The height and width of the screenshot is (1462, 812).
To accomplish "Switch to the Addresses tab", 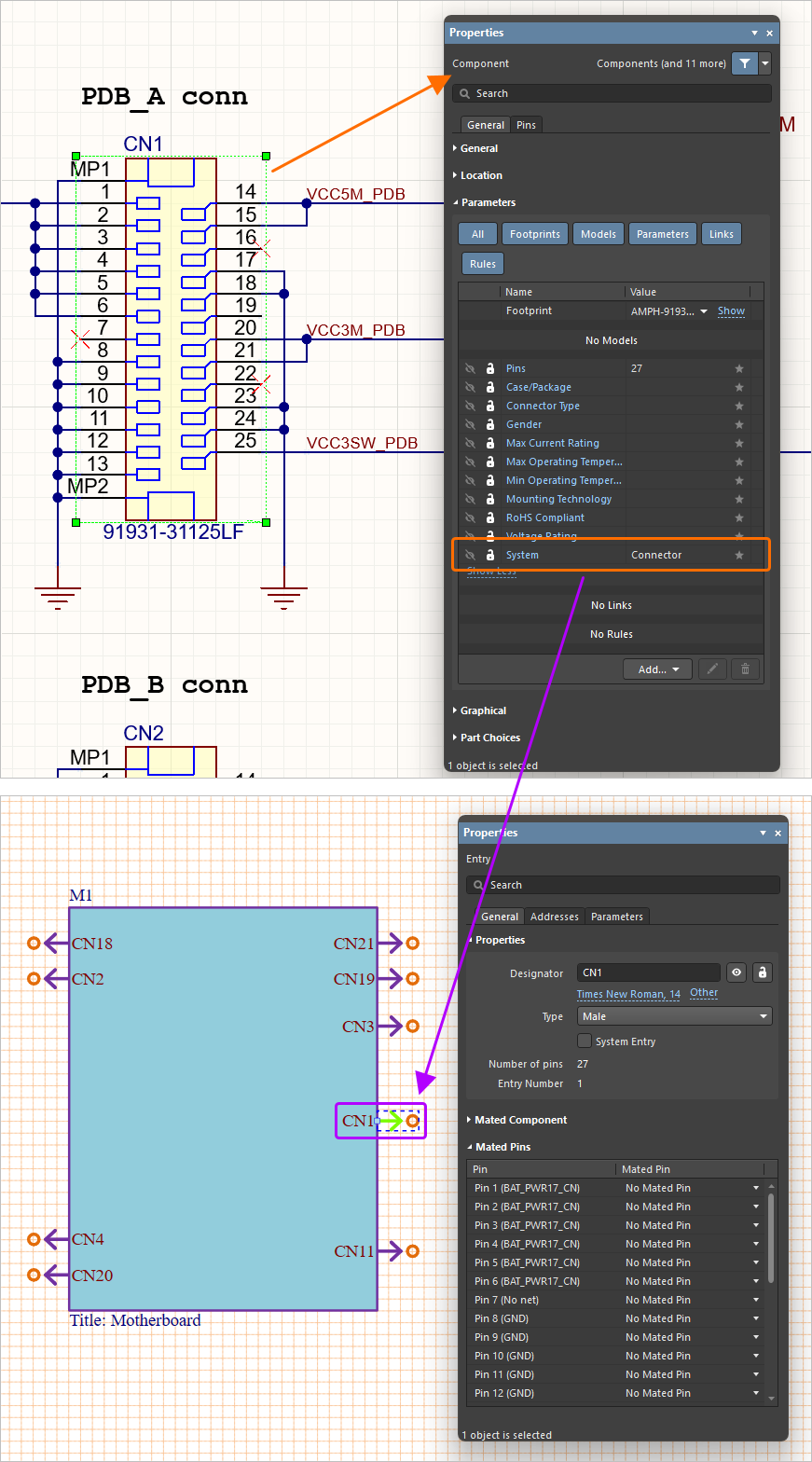I will (x=554, y=917).
